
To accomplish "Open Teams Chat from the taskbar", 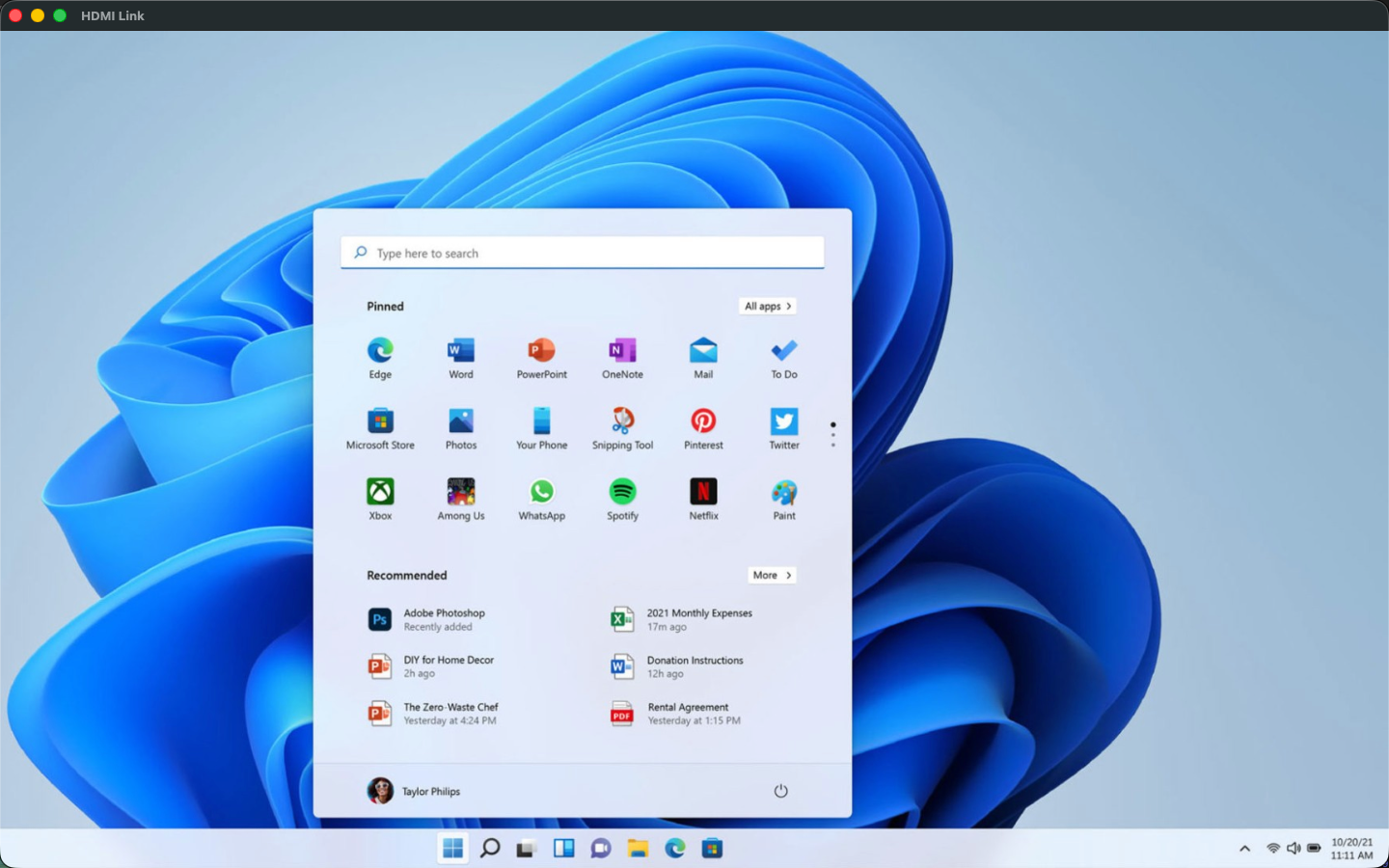I will pyautogui.click(x=601, y=849).
